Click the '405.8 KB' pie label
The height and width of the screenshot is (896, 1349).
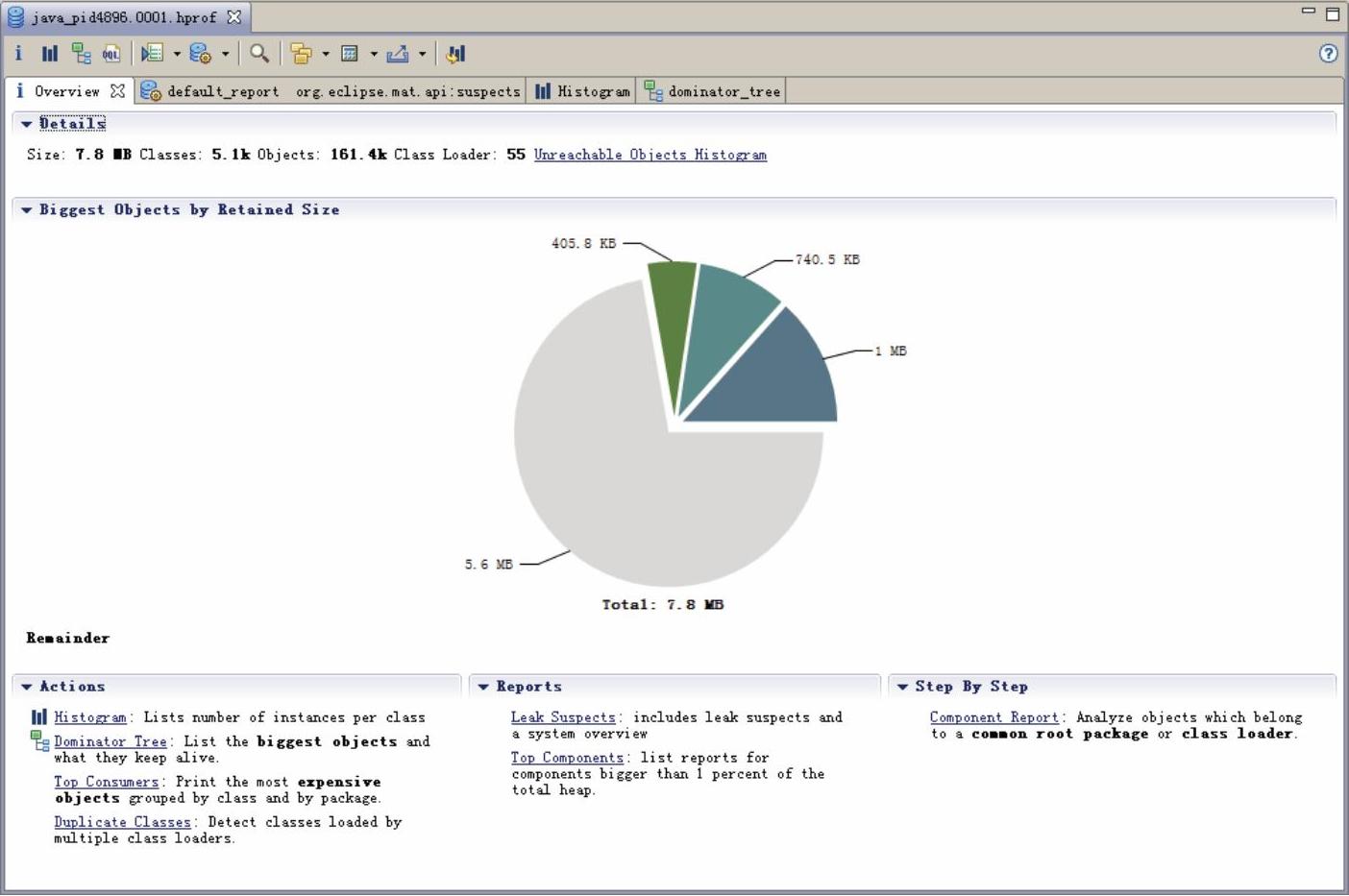[583, 243]
